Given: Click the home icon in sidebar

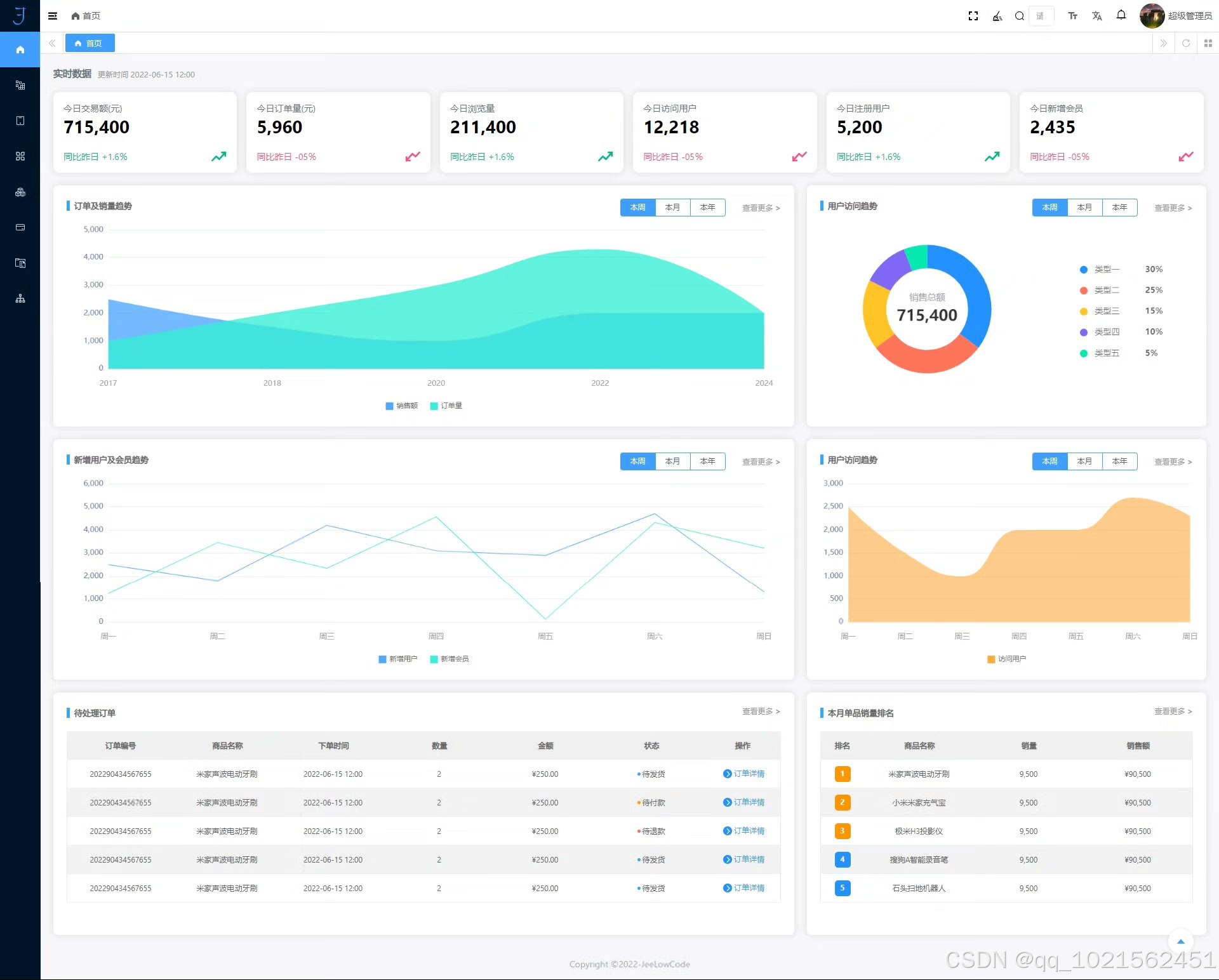Looking at the screenshot, I should 20,50.
